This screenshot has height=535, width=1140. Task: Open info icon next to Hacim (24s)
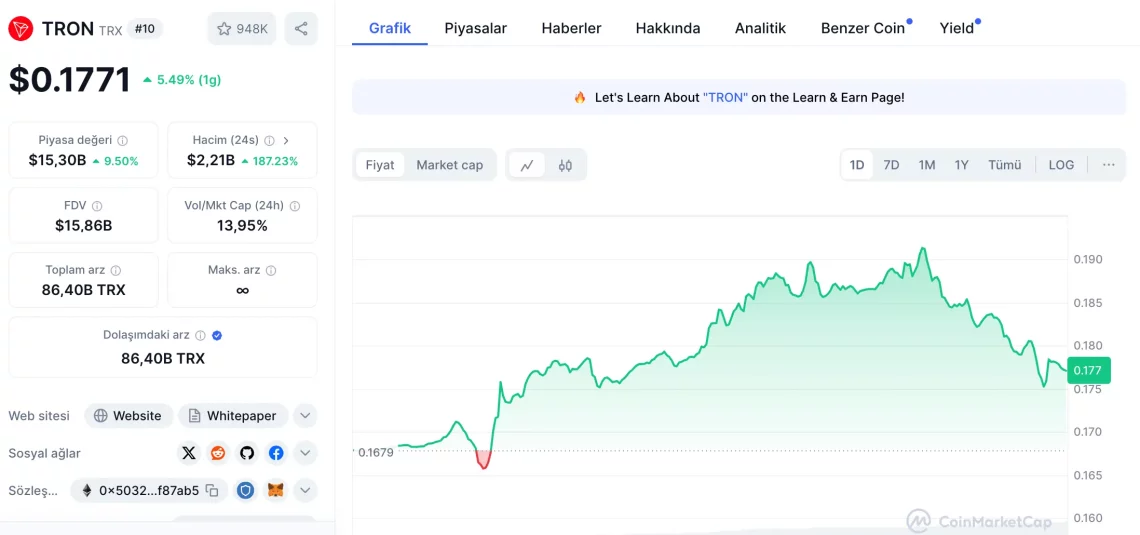[x=269, y=140]
